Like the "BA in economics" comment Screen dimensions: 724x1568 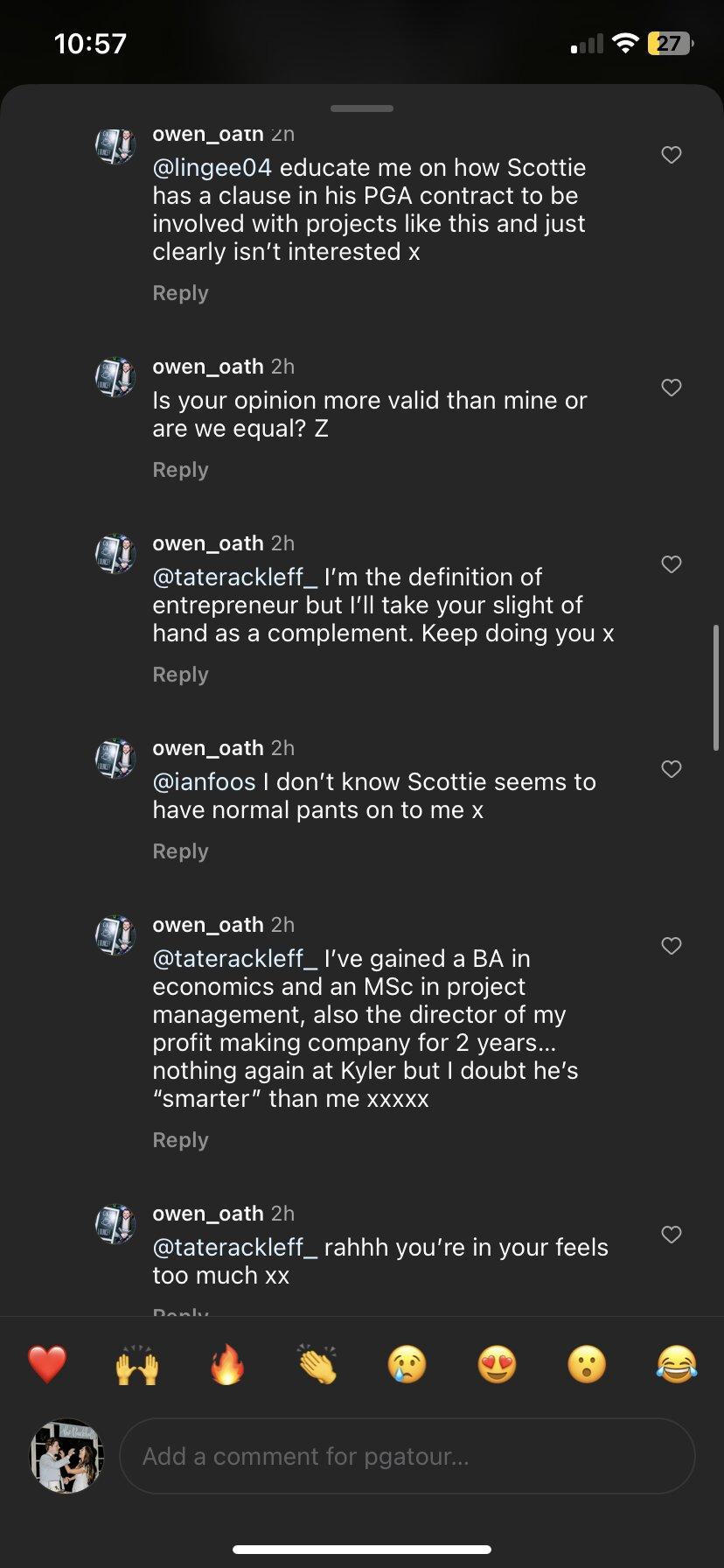[x=672, y=946]
